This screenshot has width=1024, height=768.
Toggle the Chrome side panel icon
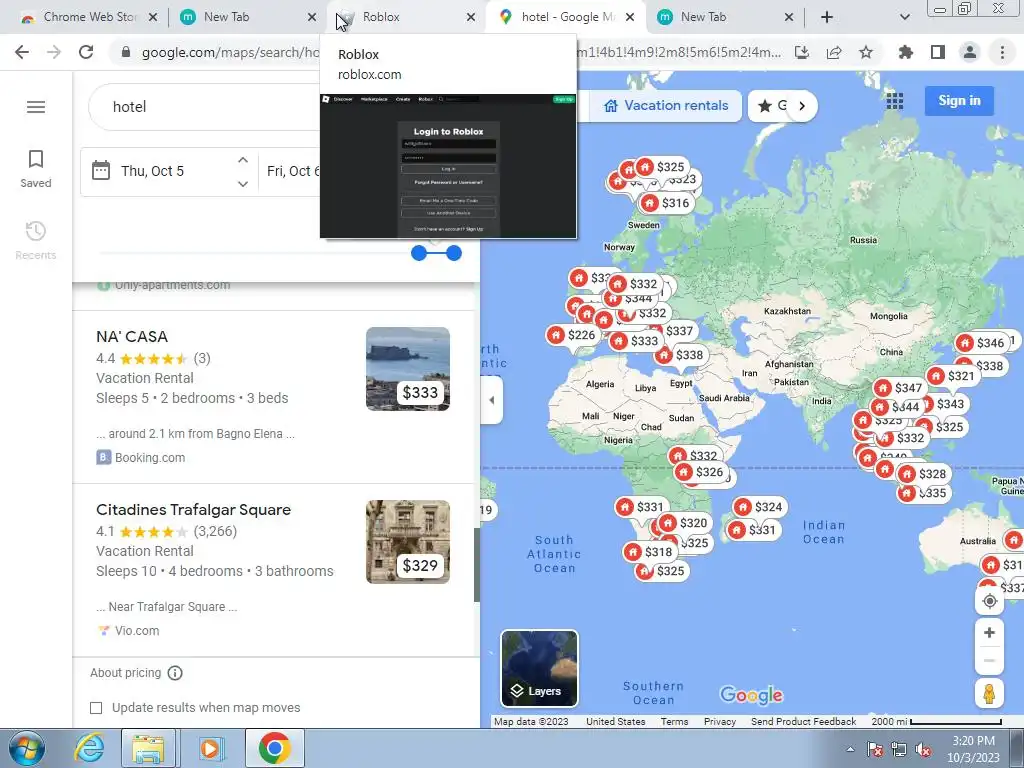click(x=938, y=52)
